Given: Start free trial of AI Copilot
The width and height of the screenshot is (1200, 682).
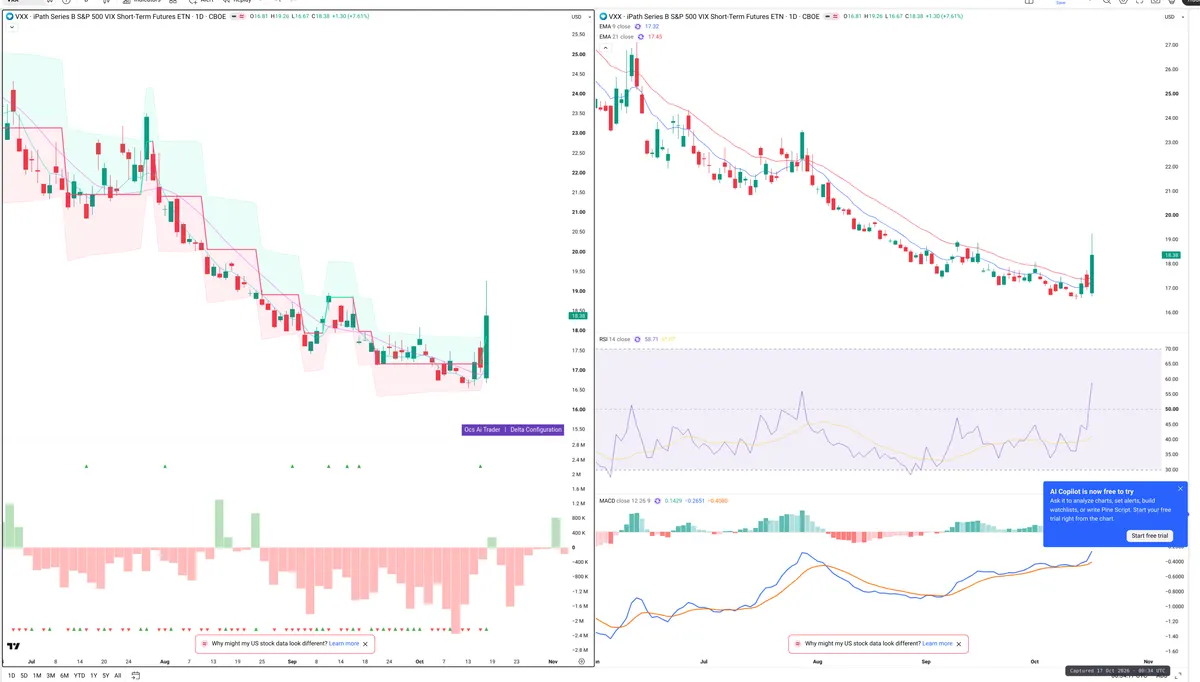Looking at the screenshot, I should [1150, 536].
